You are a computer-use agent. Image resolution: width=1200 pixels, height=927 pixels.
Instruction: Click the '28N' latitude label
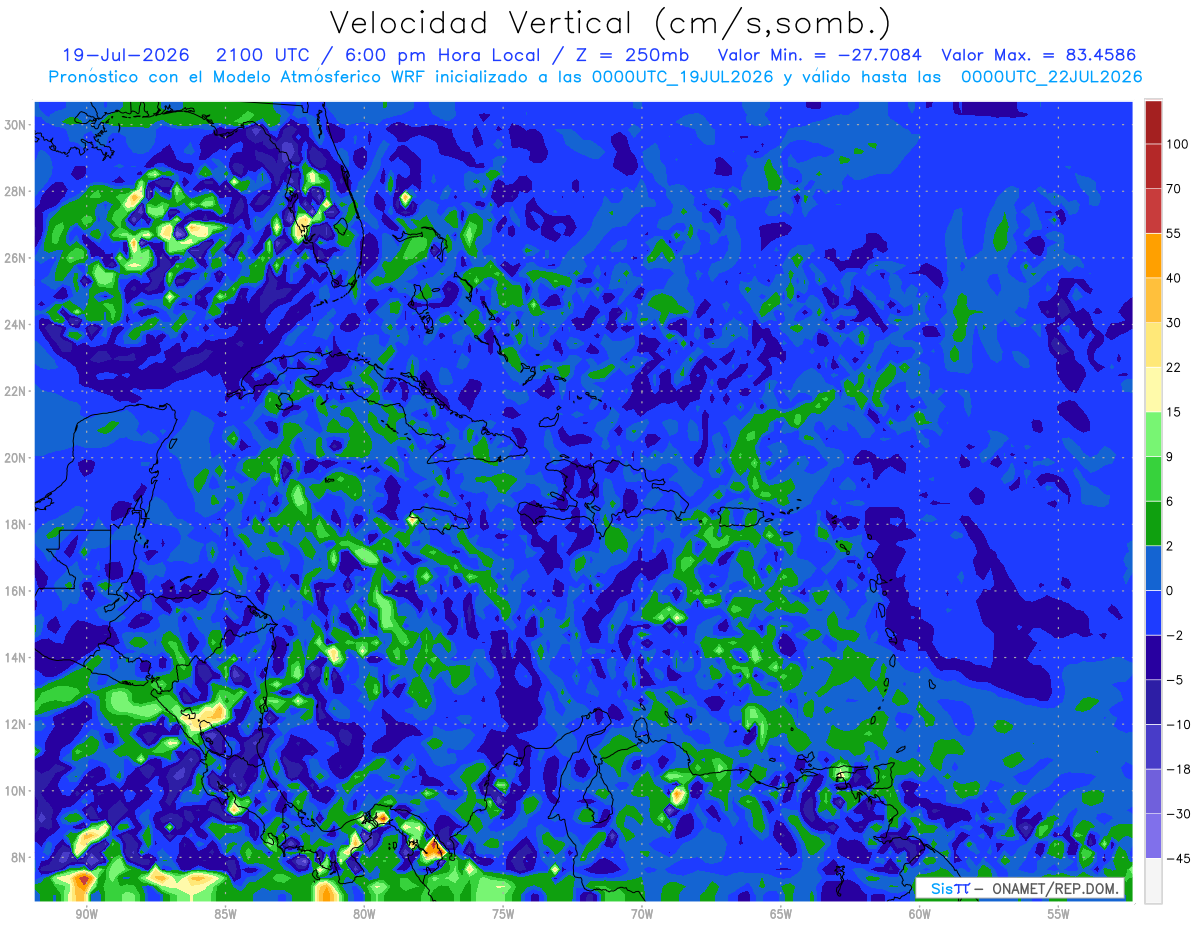click(17, 191)
